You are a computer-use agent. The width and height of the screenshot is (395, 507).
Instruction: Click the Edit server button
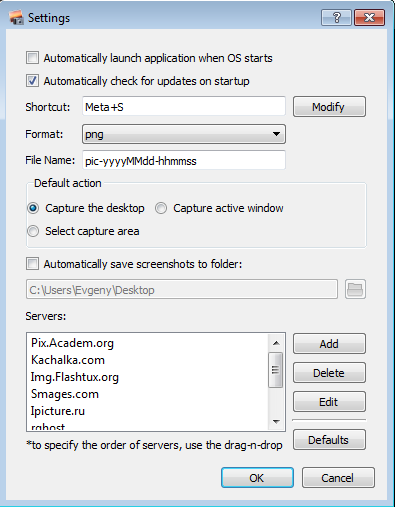(329, 402)
